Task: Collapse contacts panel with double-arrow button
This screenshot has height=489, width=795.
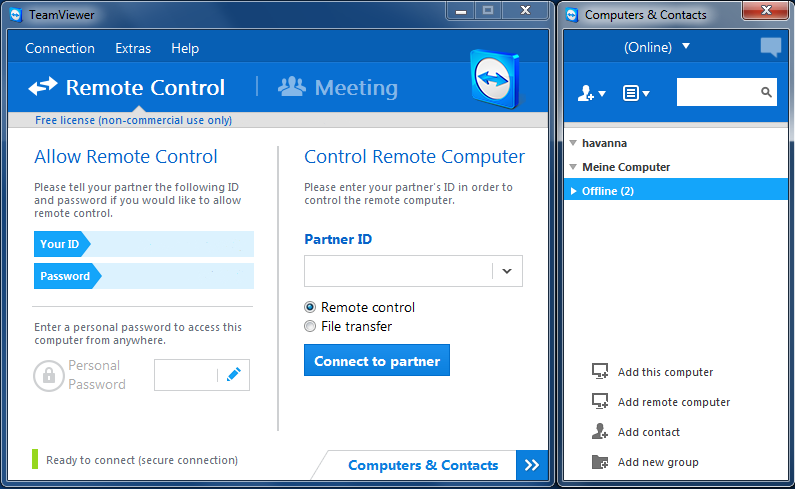Action: point(532,465)
